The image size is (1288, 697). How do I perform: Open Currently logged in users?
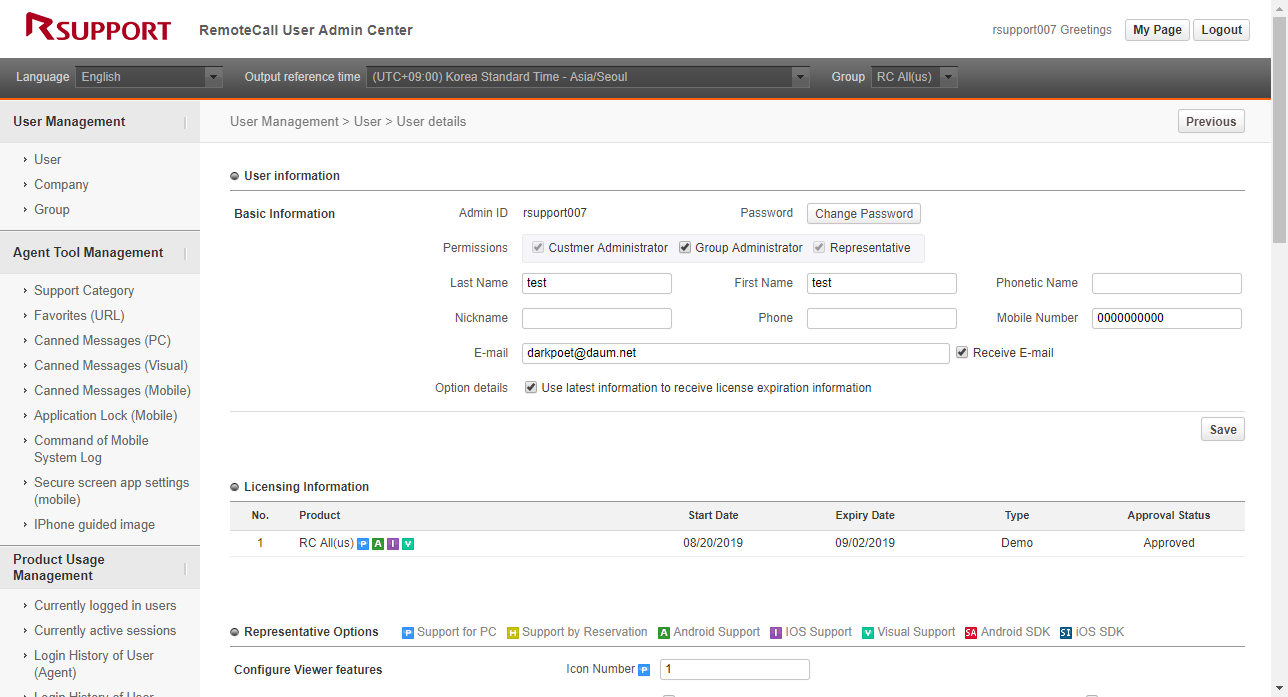[105, 606]
